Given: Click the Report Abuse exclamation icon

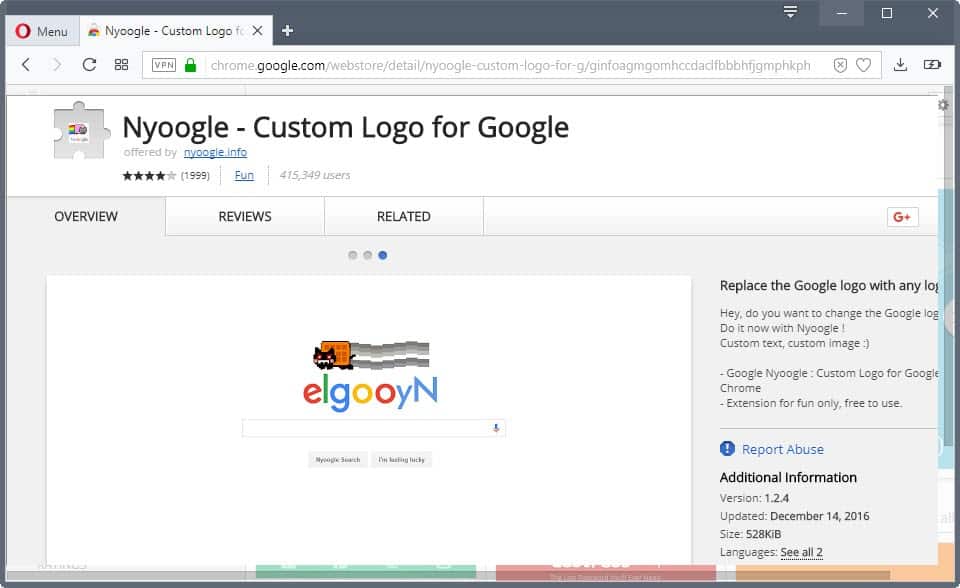Looking at the screenshot, I should [727, 448].
